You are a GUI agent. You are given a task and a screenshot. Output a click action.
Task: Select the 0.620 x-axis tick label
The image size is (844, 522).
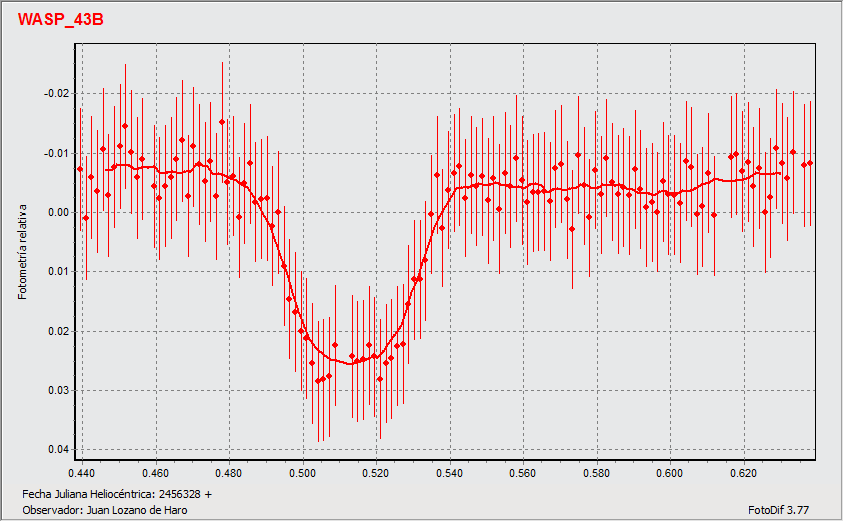(x=743, y=471)
